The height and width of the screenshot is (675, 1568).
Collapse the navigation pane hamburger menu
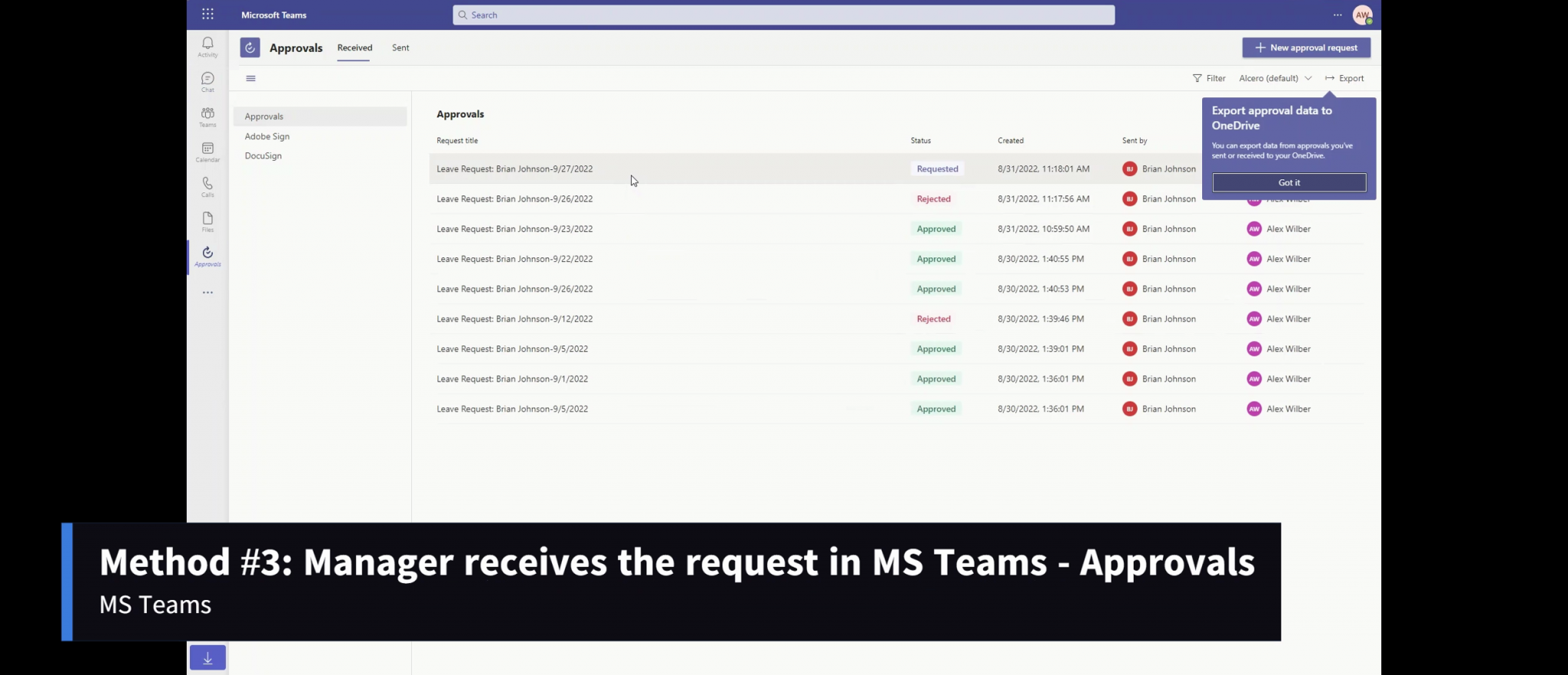[x=250, y=78]
